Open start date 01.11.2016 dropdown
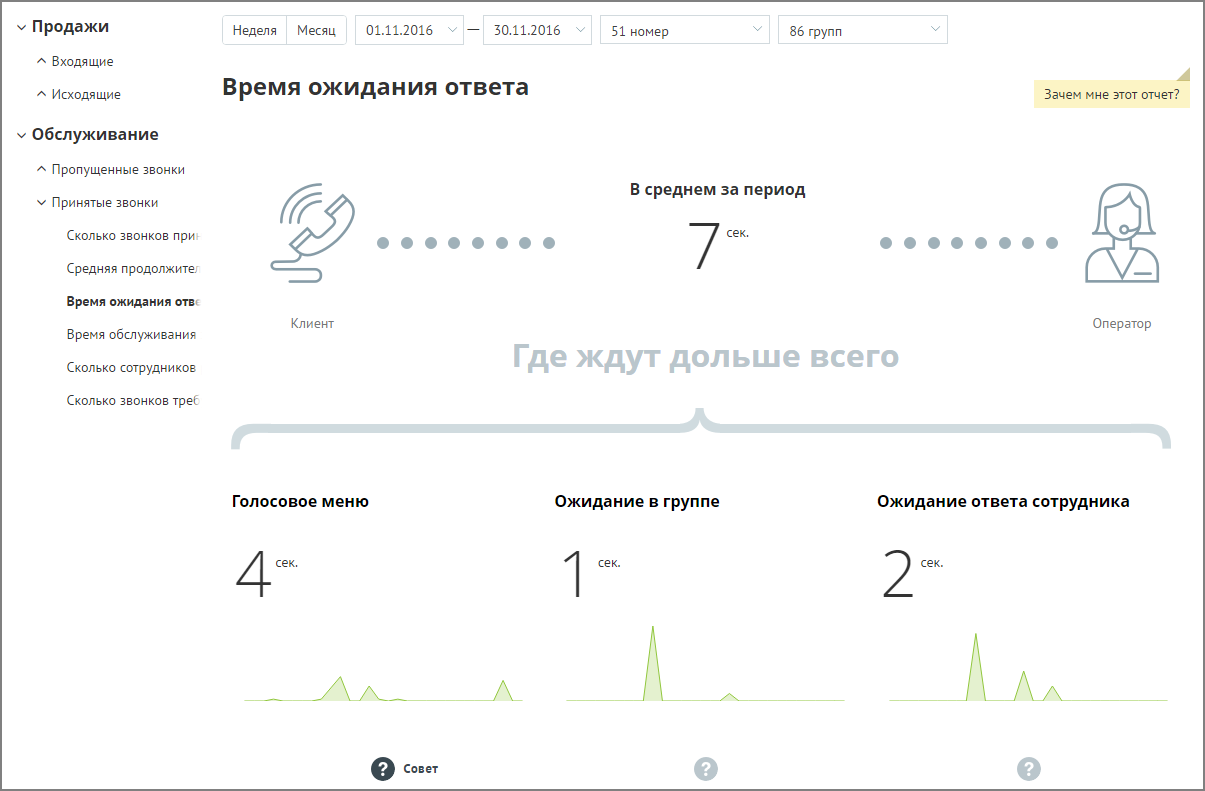Viewport: 1205px width, 791px height. coord(410,30)
